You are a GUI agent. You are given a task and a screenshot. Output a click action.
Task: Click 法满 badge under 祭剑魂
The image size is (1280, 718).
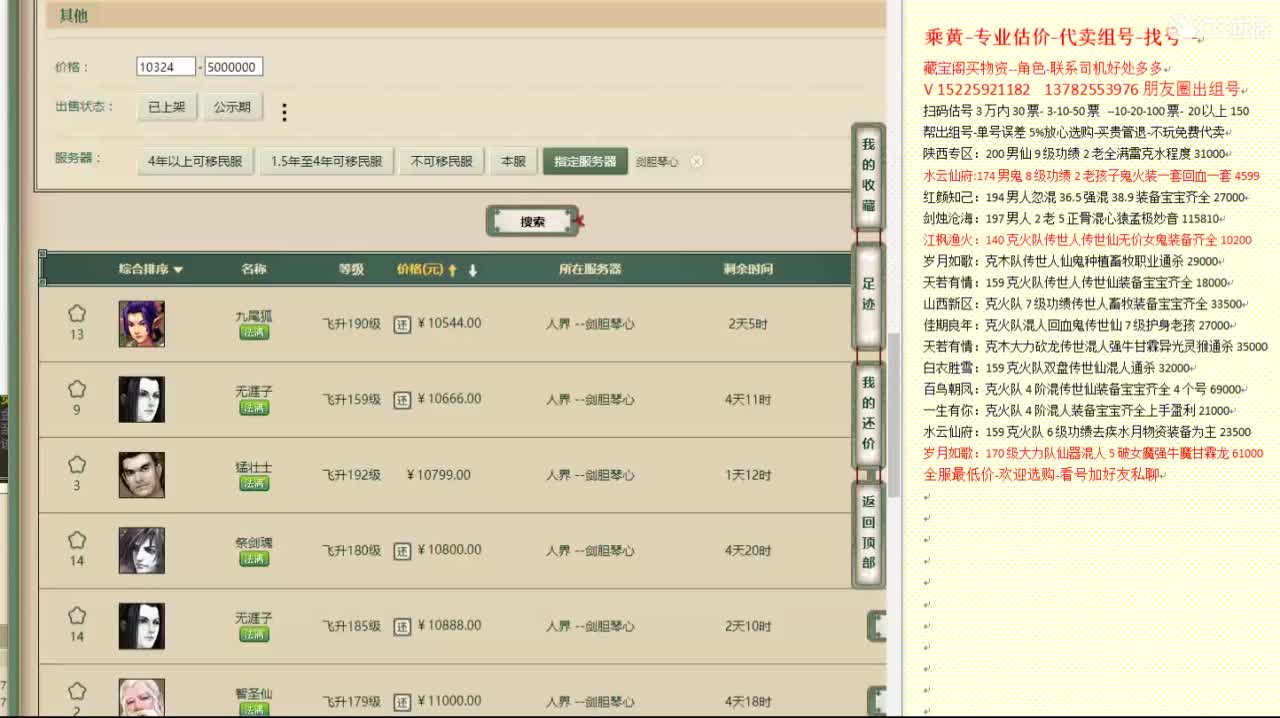pos(254,559)
